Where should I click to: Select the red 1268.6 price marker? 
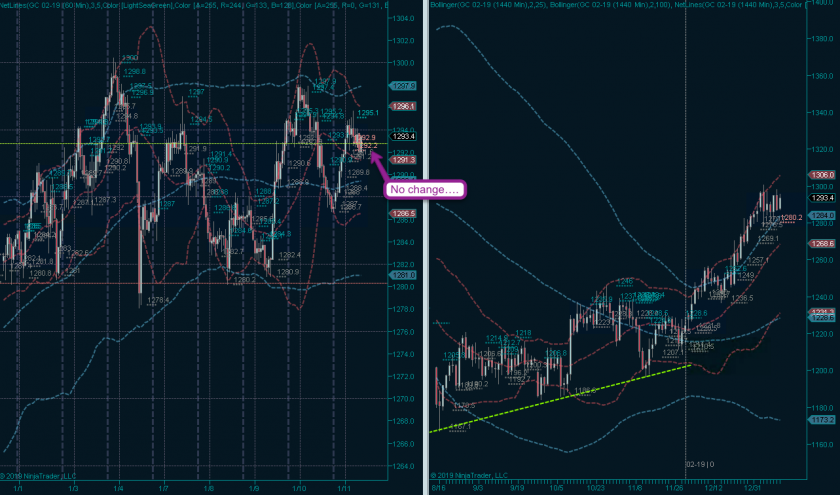pos(822,244)
